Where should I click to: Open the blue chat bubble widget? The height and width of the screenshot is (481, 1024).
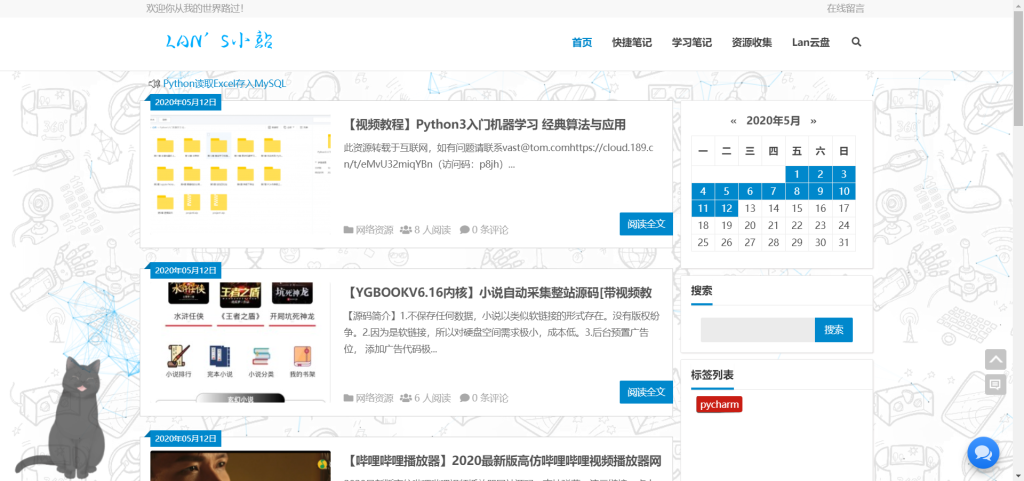983,452
